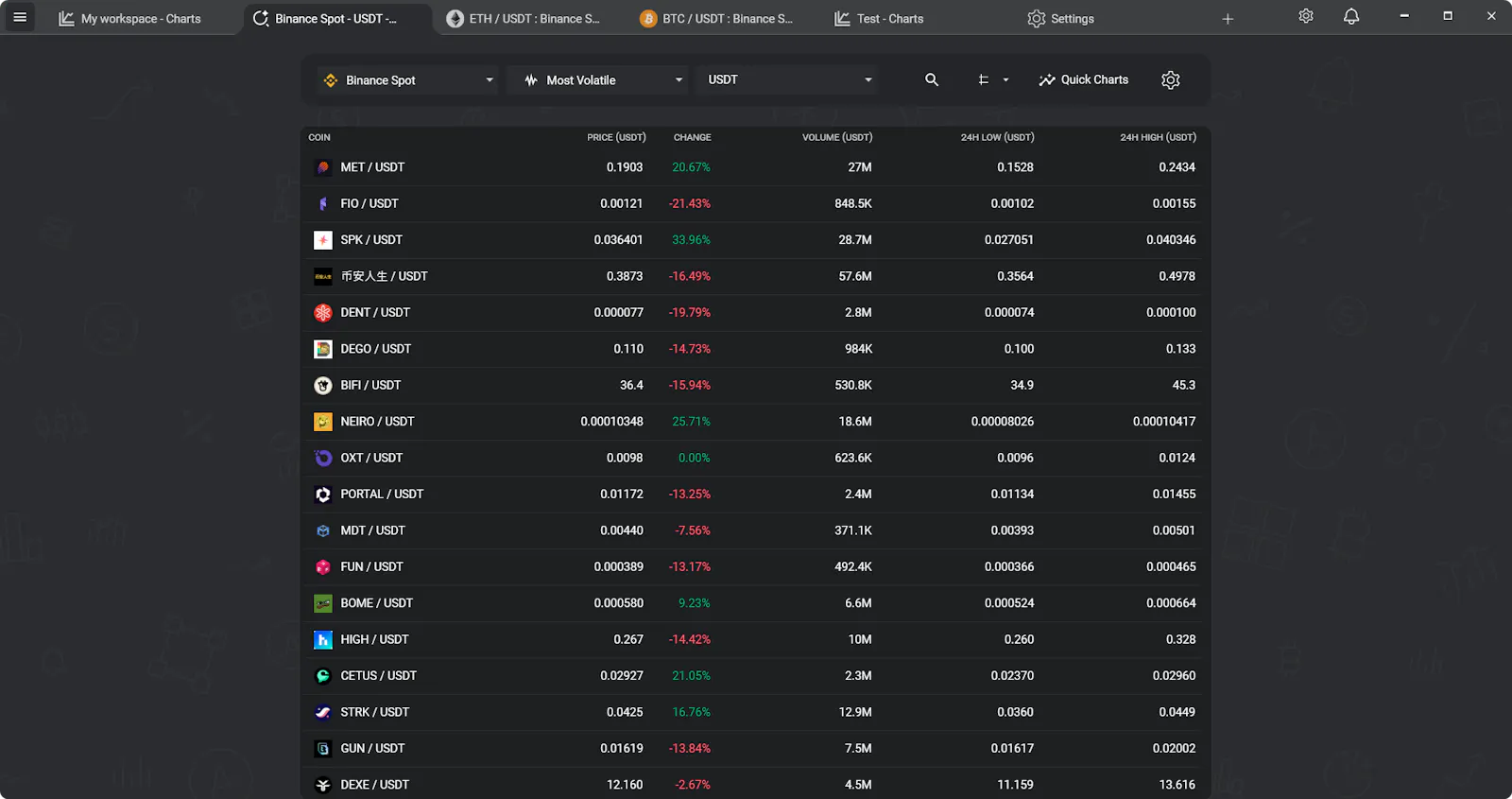Click the PORTAL coin icon
This screenshot has width=1512, height=799.
click(323, 495)
